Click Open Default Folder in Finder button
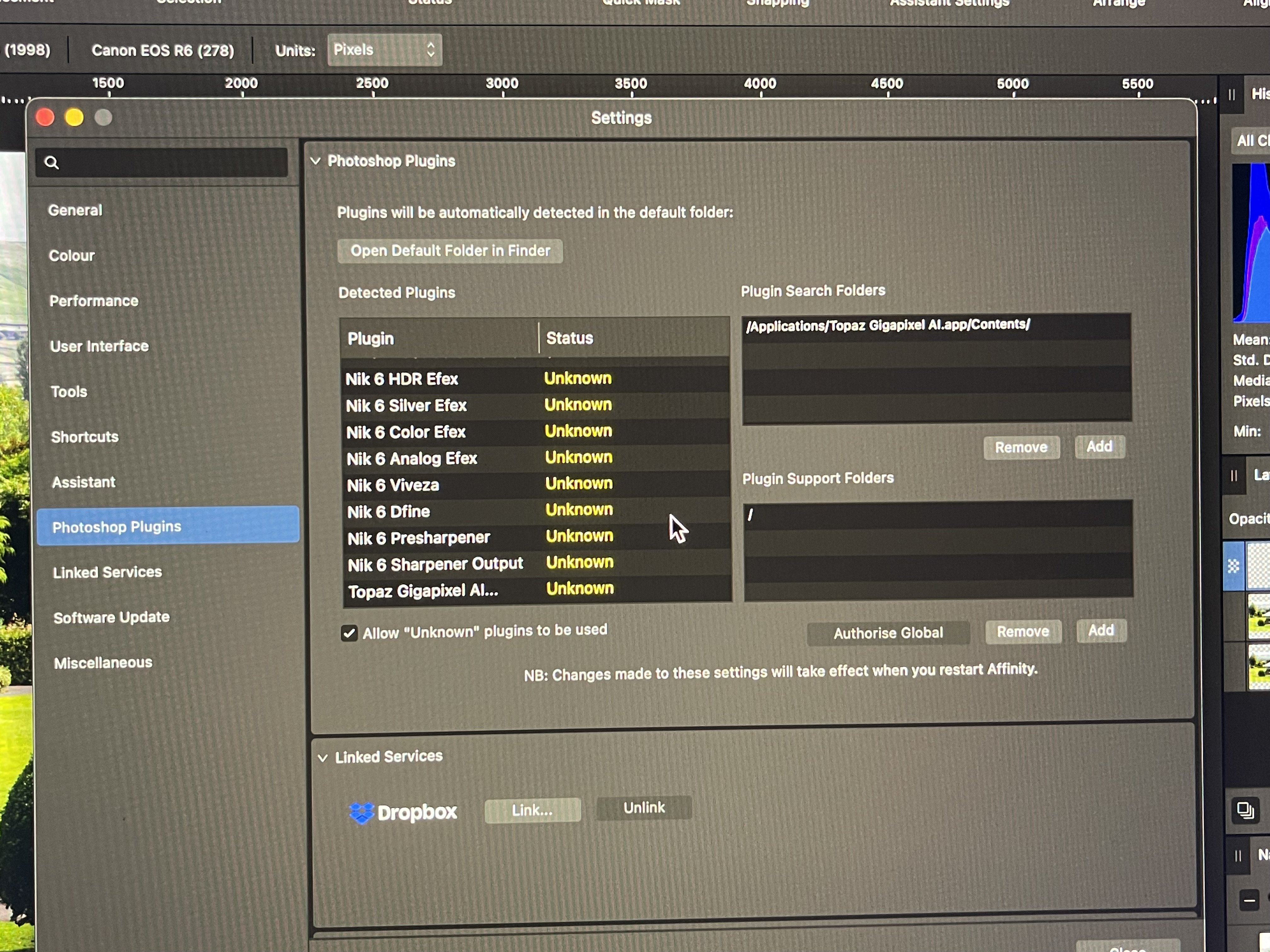This screenshot has height=952, width=1270. pyautogui.click(x=450, y=251)
